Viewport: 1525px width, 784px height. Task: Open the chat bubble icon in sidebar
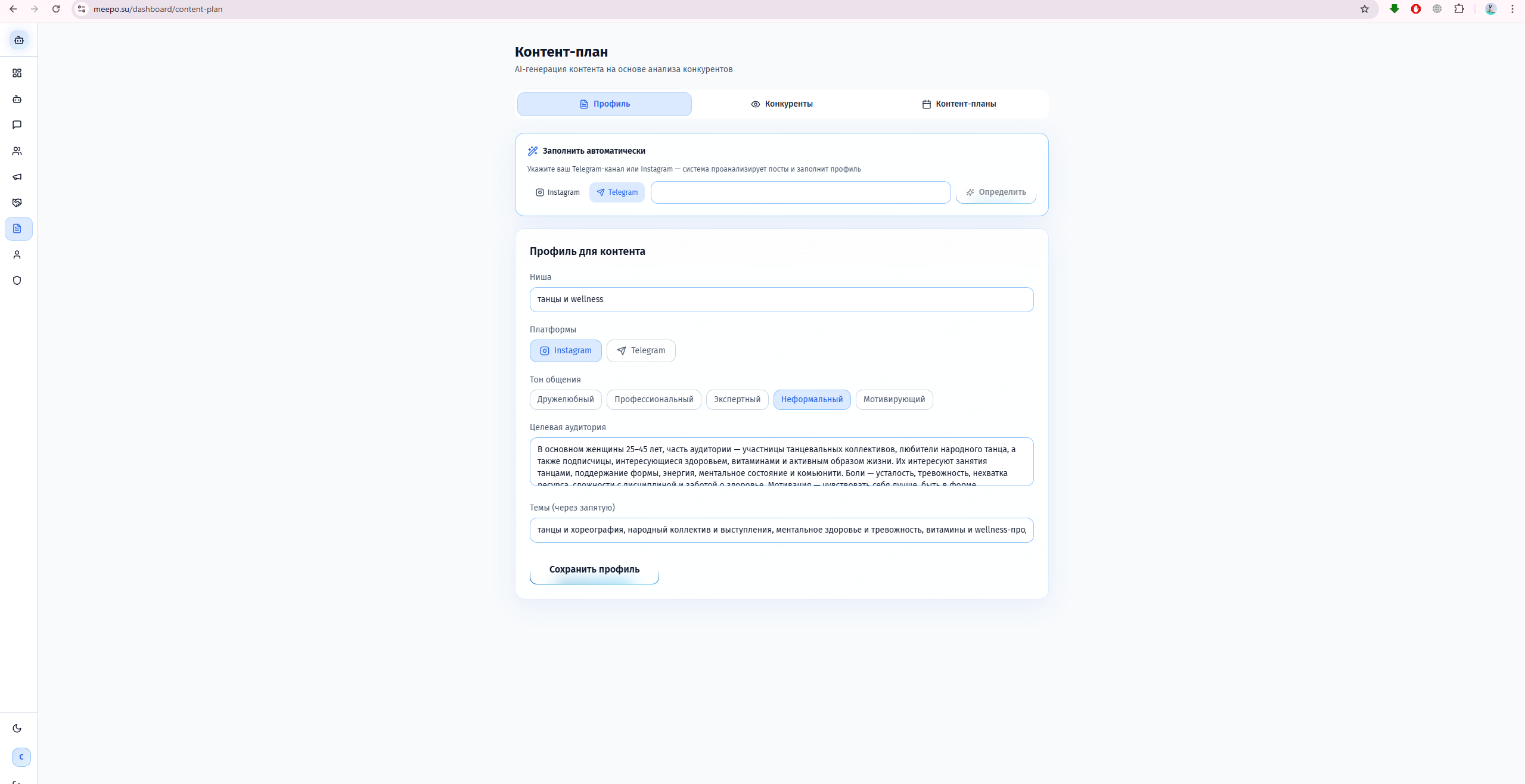(17, 125)
